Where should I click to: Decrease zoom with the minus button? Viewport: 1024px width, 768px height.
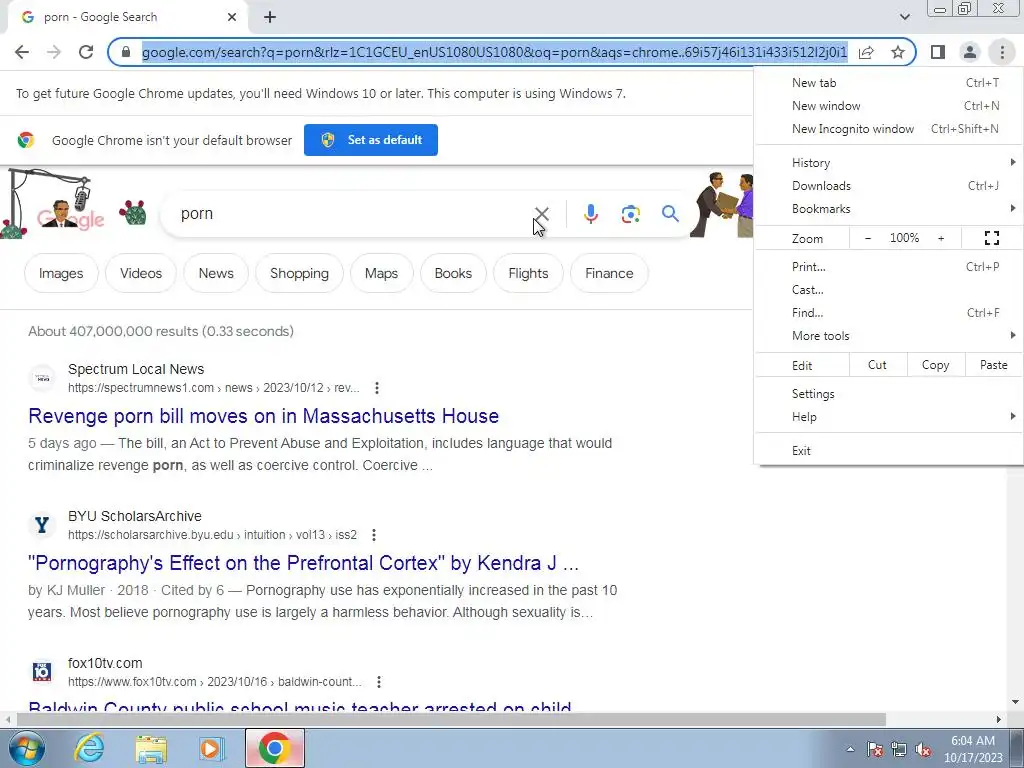[868, 238]
